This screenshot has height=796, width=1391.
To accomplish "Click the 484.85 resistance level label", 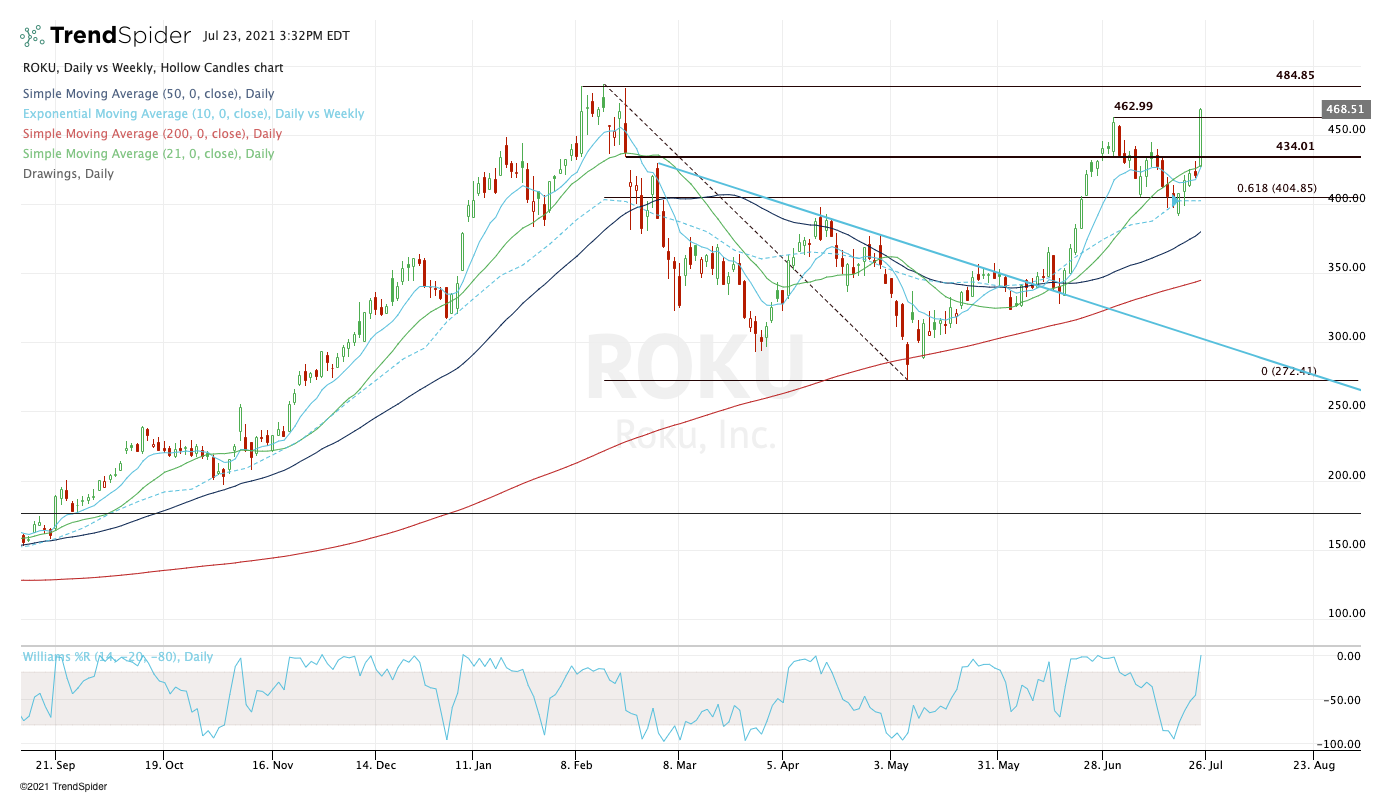I will point(1295,75).
